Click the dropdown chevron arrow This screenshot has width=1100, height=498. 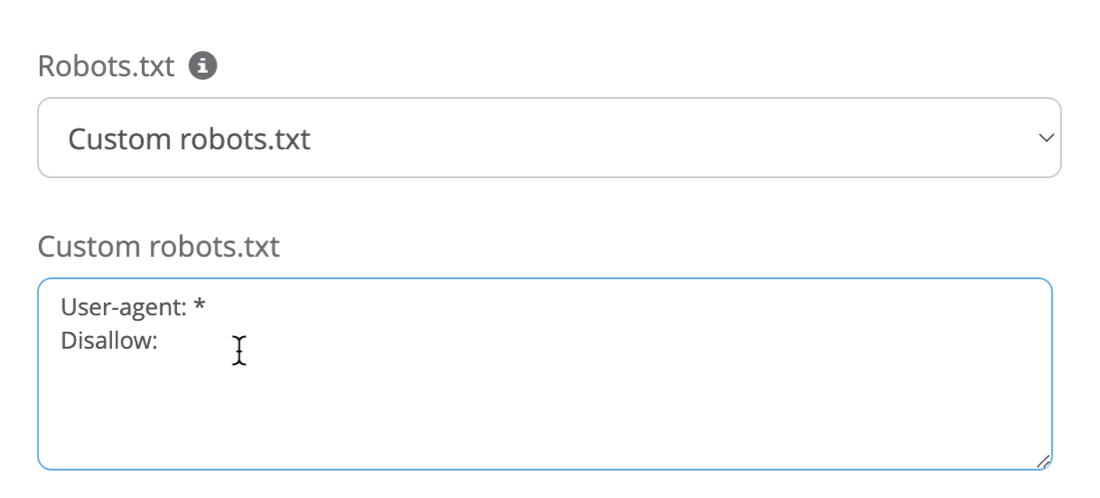point(1046,138)
